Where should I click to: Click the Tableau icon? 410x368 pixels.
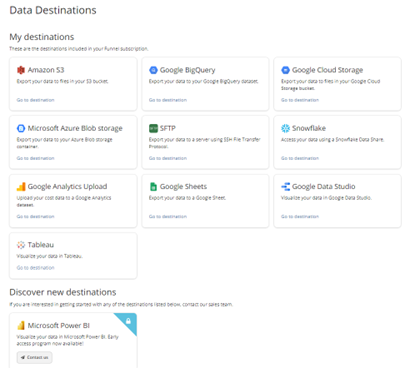(x=21, y=245)
